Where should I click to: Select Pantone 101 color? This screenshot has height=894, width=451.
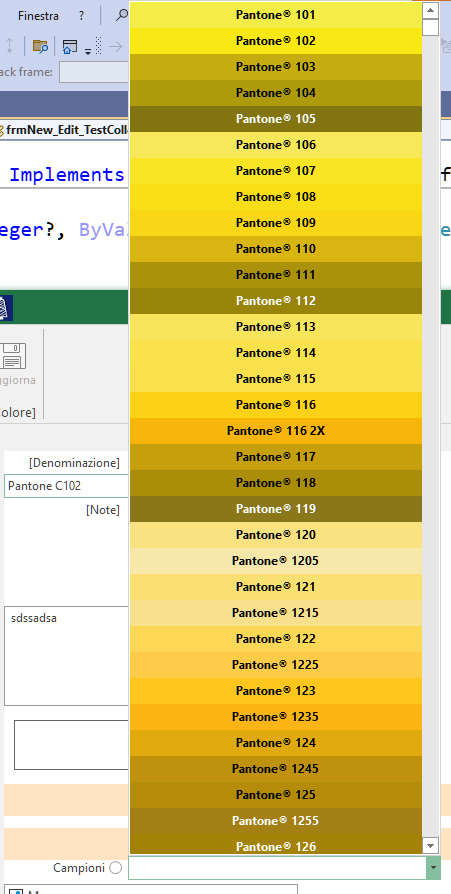(x=276, y=15)
